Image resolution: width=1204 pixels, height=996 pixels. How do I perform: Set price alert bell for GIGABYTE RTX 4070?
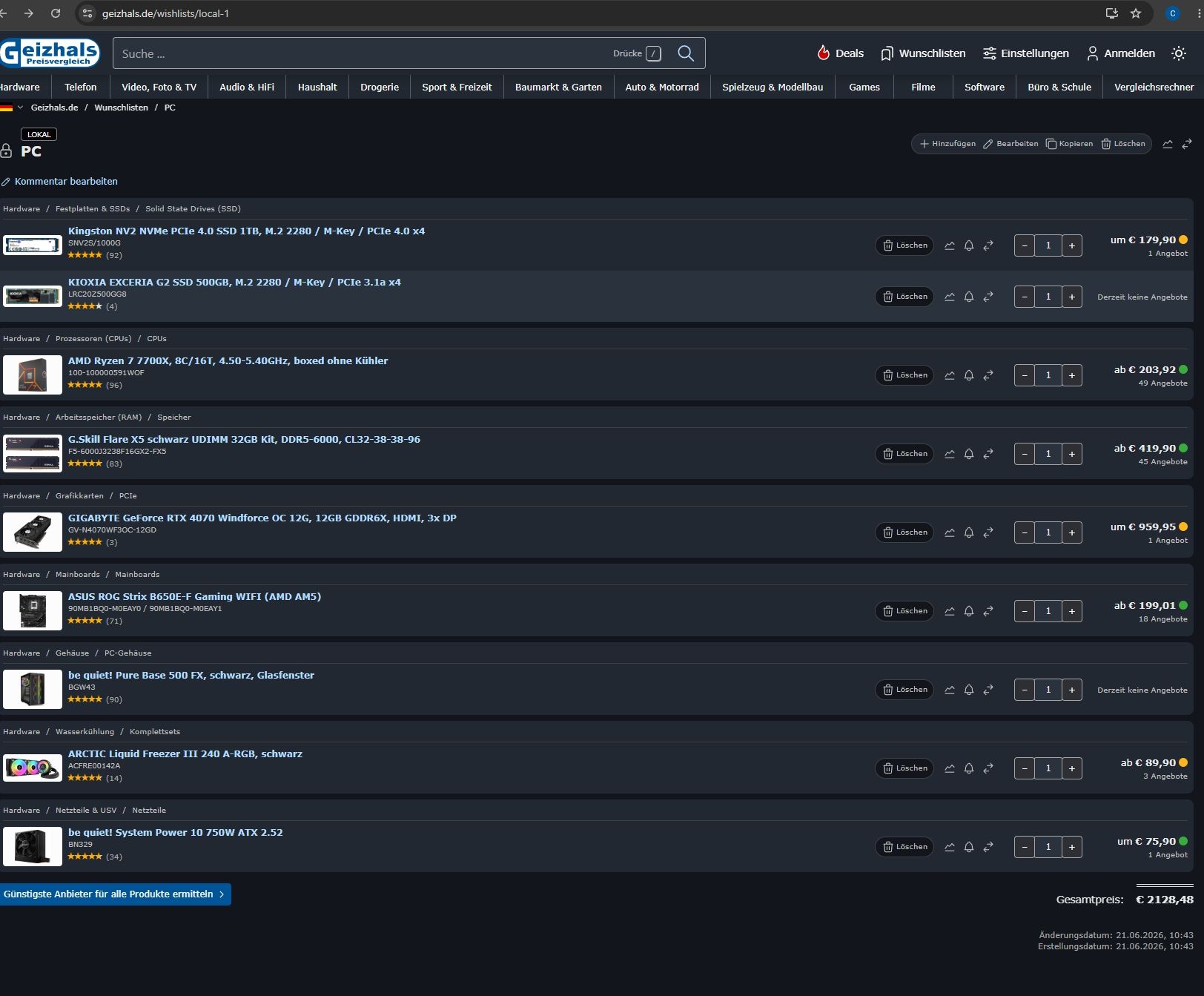[x=969, y=532]
